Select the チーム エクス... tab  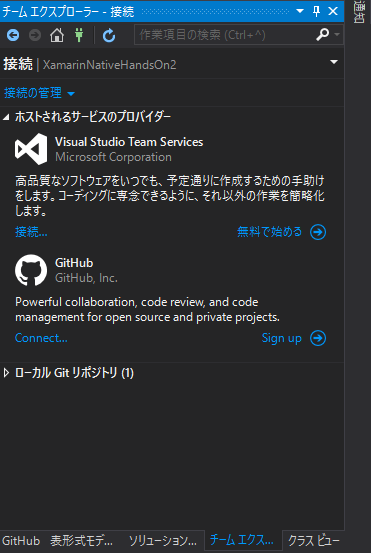[x=242, y=540]
